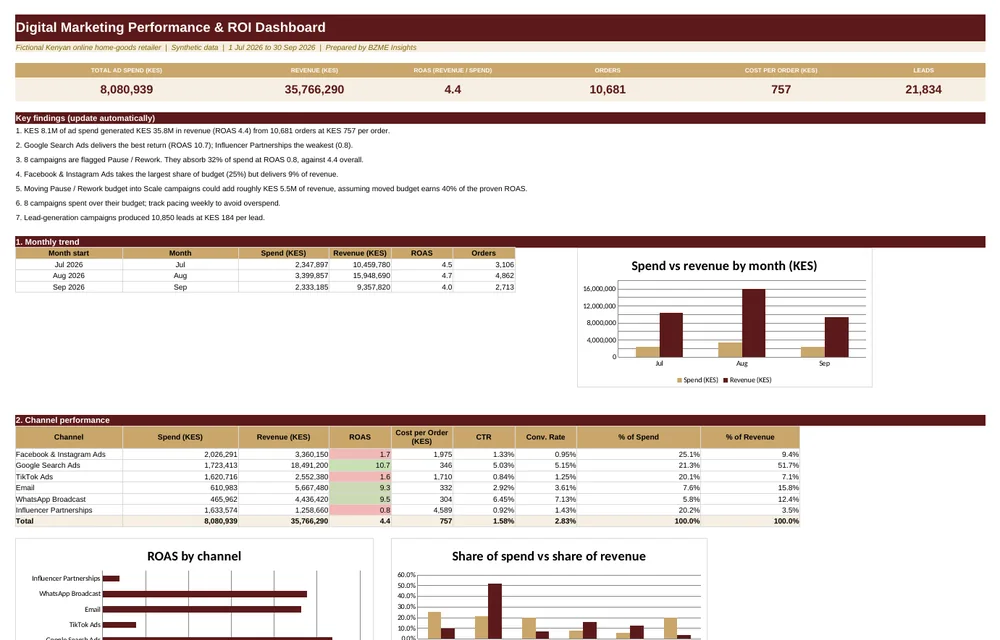Screen dimensions: 1000x640
Task: Select finding 6 about campaigns over budget
Action: tap(148, 203)
